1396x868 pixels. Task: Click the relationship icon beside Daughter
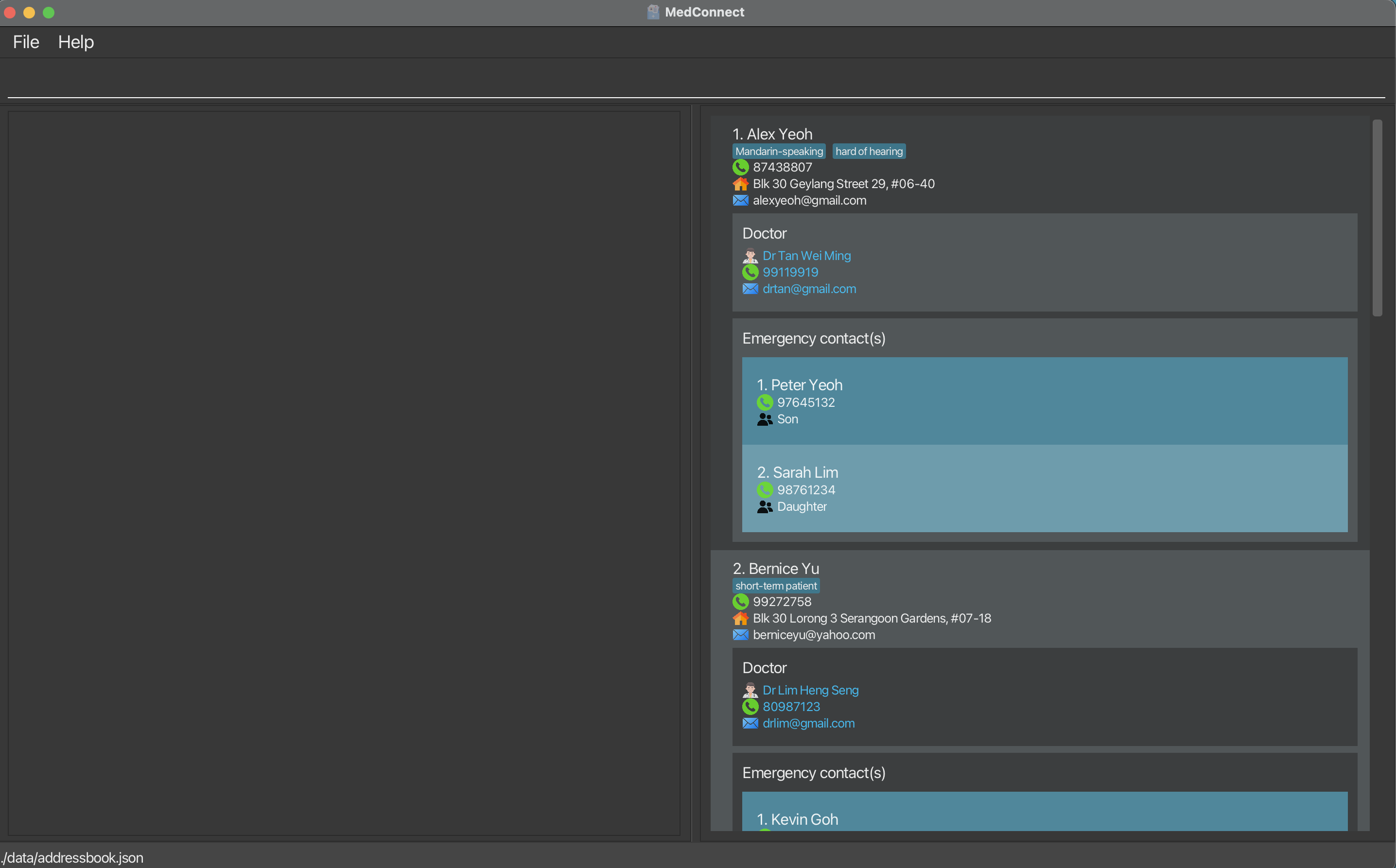(x=765, y=506)
